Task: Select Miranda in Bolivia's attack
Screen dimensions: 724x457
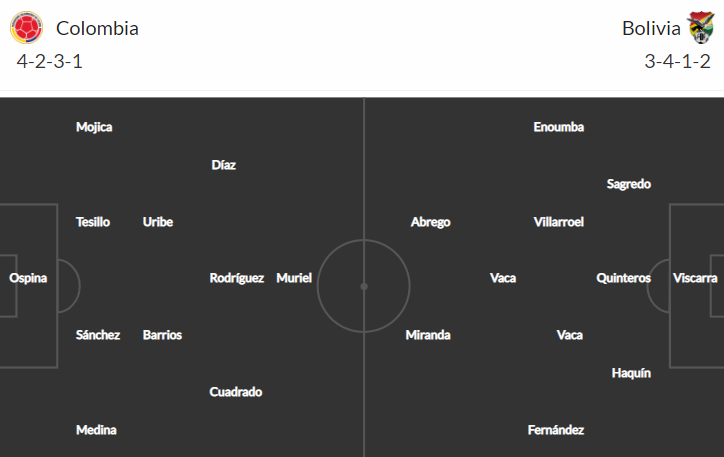Action: (428, 335)
